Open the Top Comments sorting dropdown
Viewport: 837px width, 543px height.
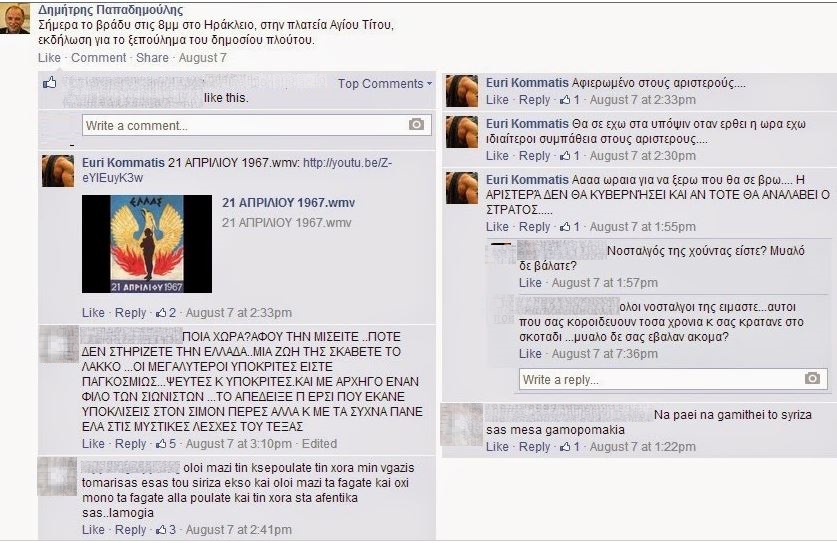point(384,83)
